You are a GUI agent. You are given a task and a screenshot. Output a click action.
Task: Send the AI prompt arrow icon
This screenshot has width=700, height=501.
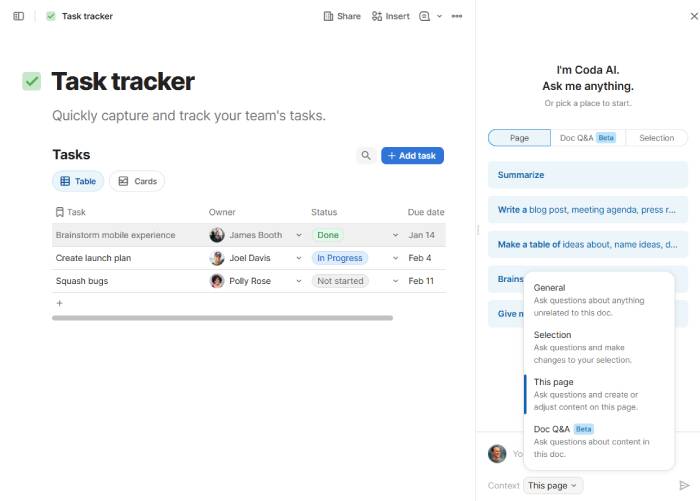click(x=684, y=485)
